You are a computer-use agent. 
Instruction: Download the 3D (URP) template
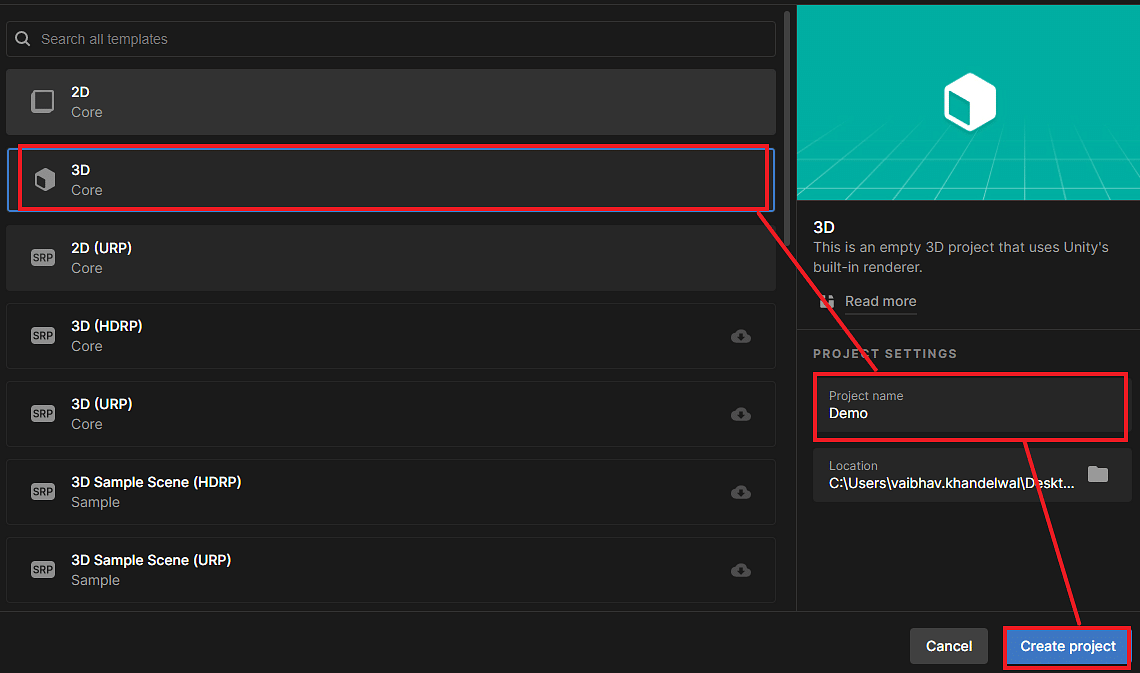pyautogui.click(x=741, y=414)
